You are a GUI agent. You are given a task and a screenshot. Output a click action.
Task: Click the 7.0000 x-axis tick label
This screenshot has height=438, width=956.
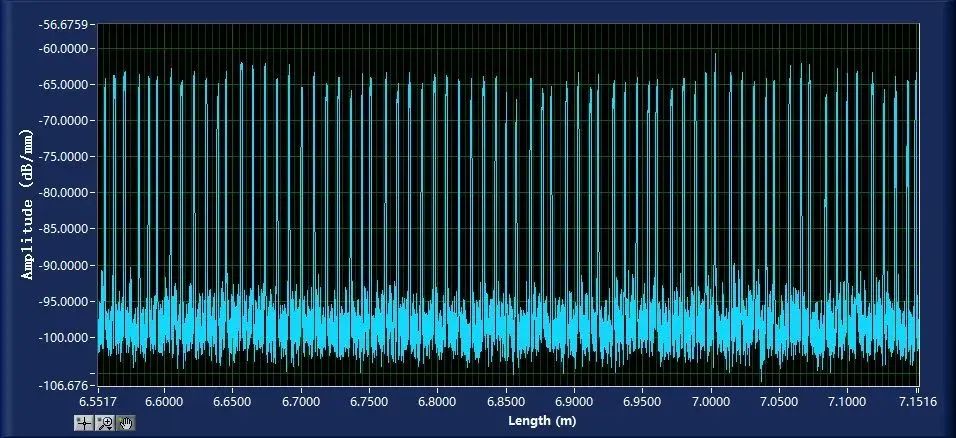pos(711,400)
